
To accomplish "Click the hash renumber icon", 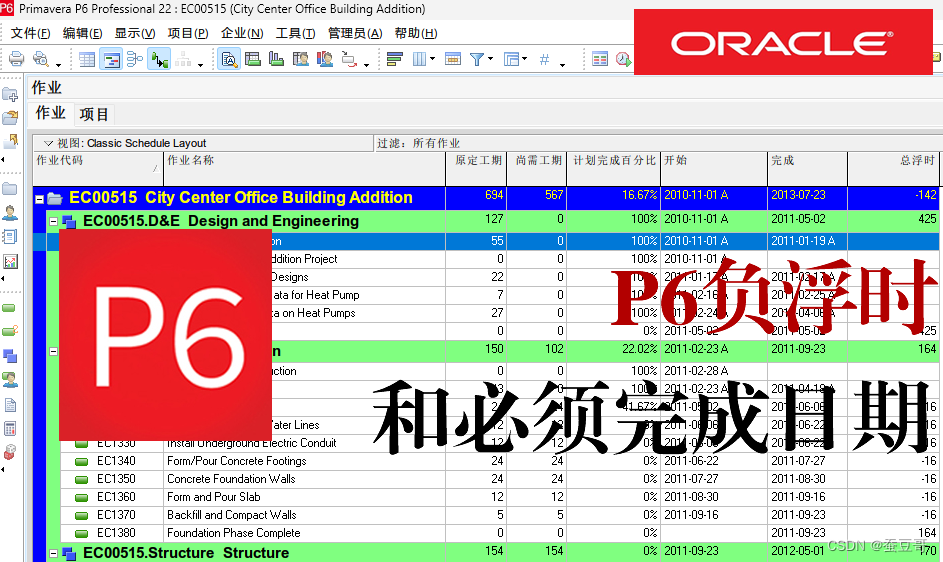I will 544,59.
